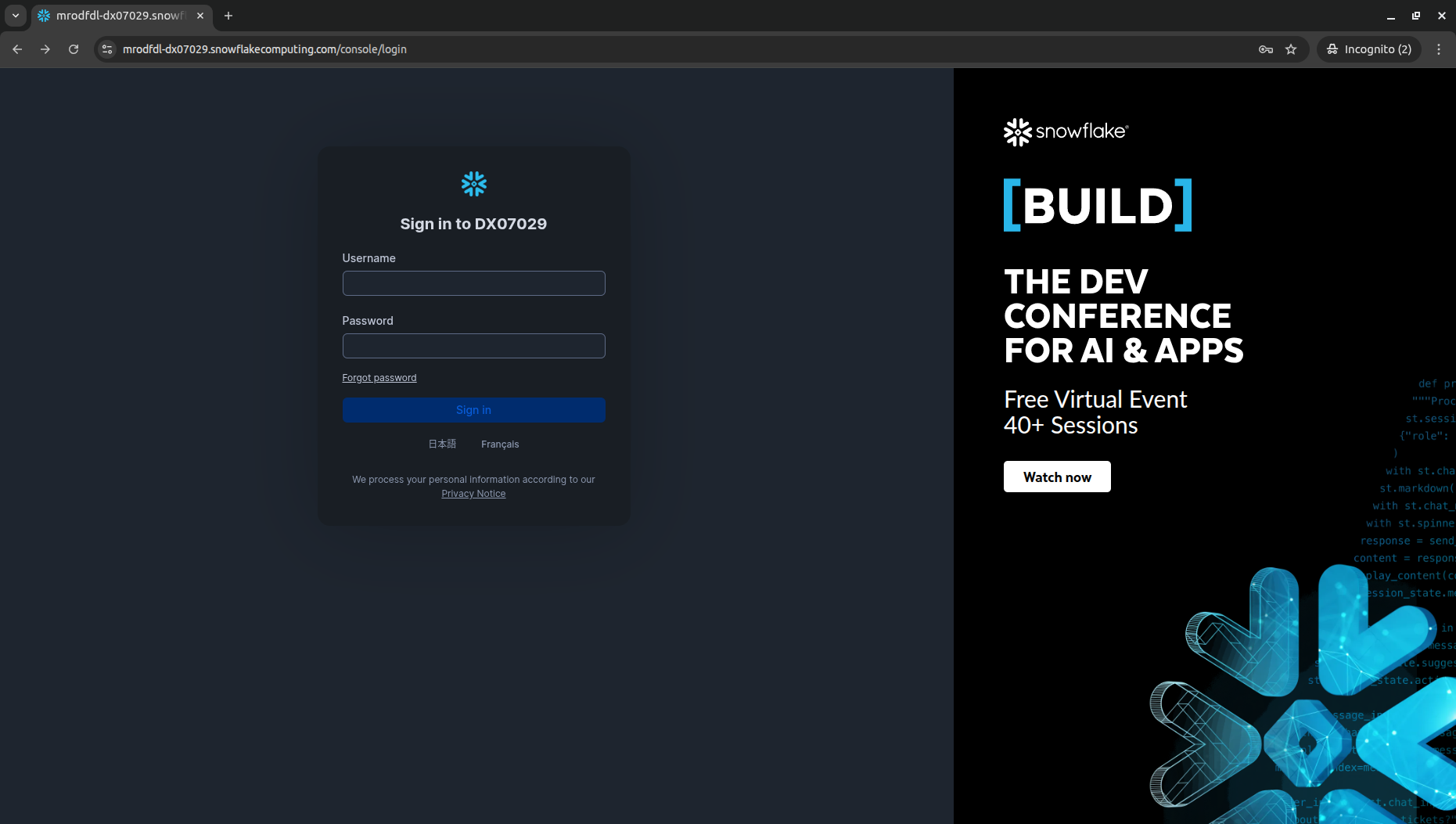Click the Username input field
Image resolution: width=1456 pixels, height=824 pixels.
[473, 283]
